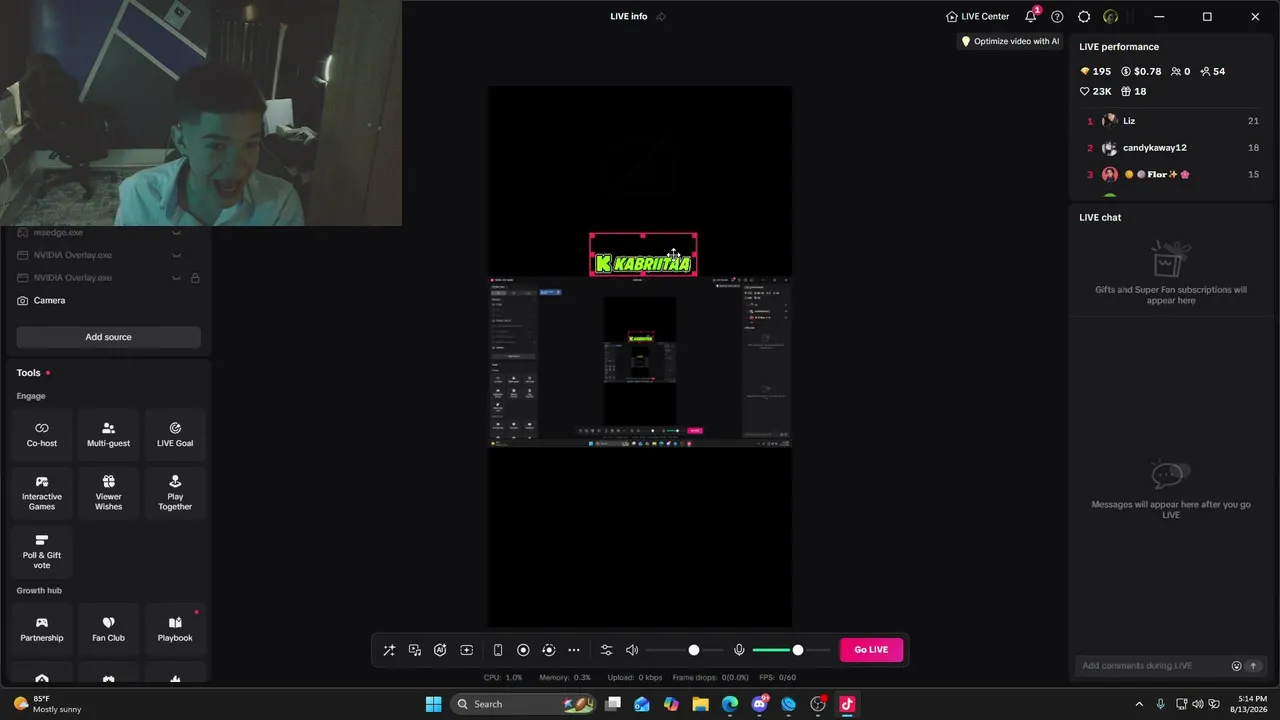Open the weather widget showing 85°F
The height and width of the screenshot is (720, 1280).
(46, 704)
